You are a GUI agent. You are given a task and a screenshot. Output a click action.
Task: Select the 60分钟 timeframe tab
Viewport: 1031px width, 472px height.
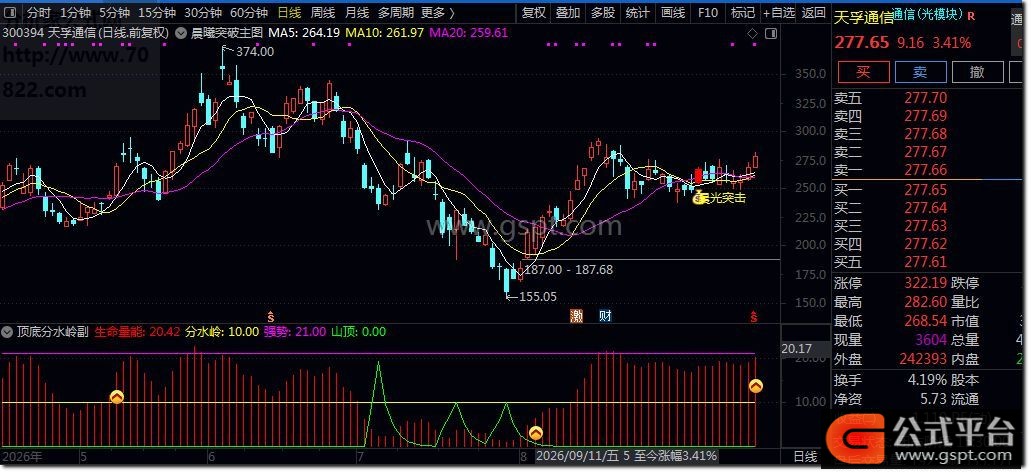pos(249,12)
